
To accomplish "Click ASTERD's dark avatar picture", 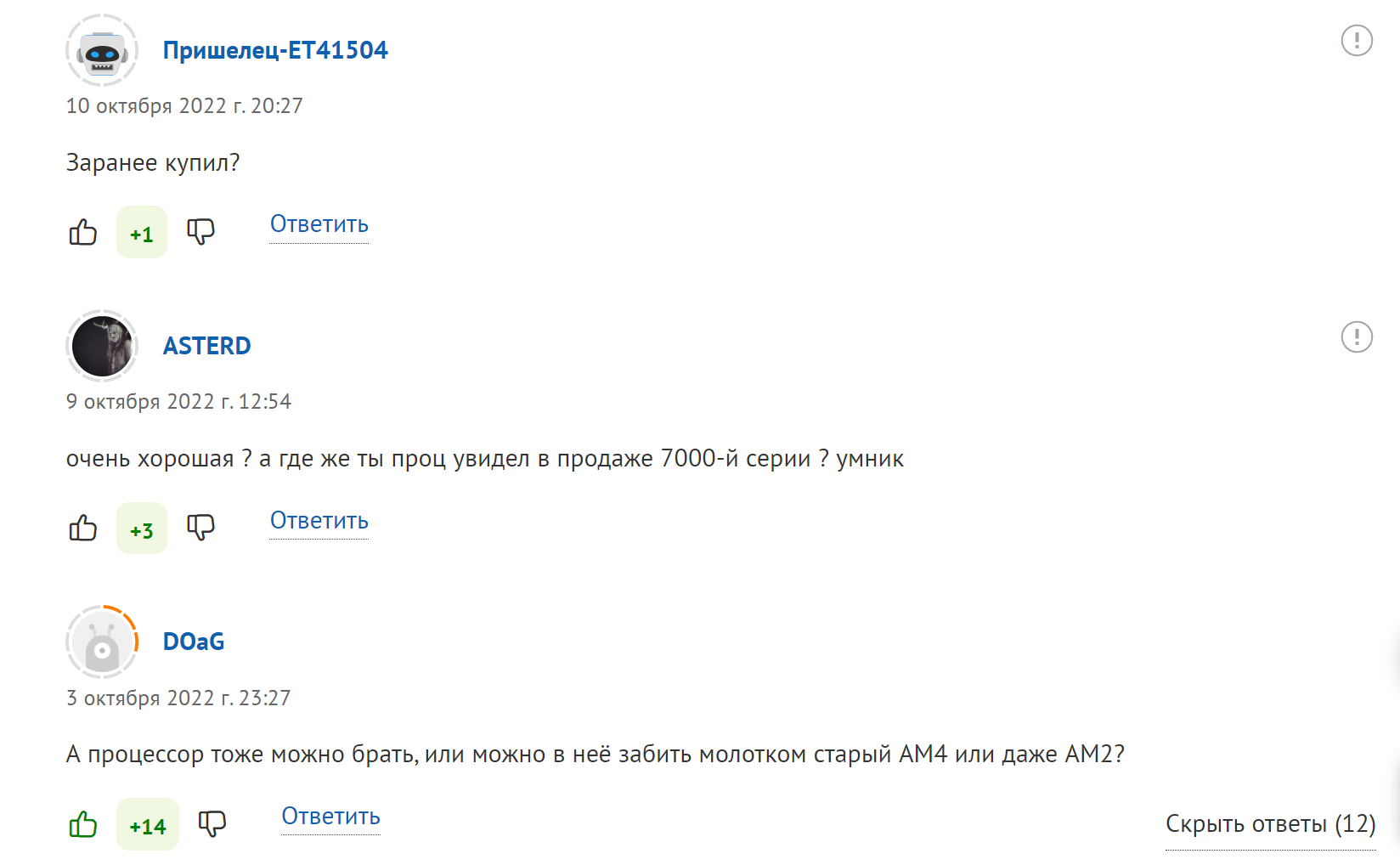I will coord(102,346).
